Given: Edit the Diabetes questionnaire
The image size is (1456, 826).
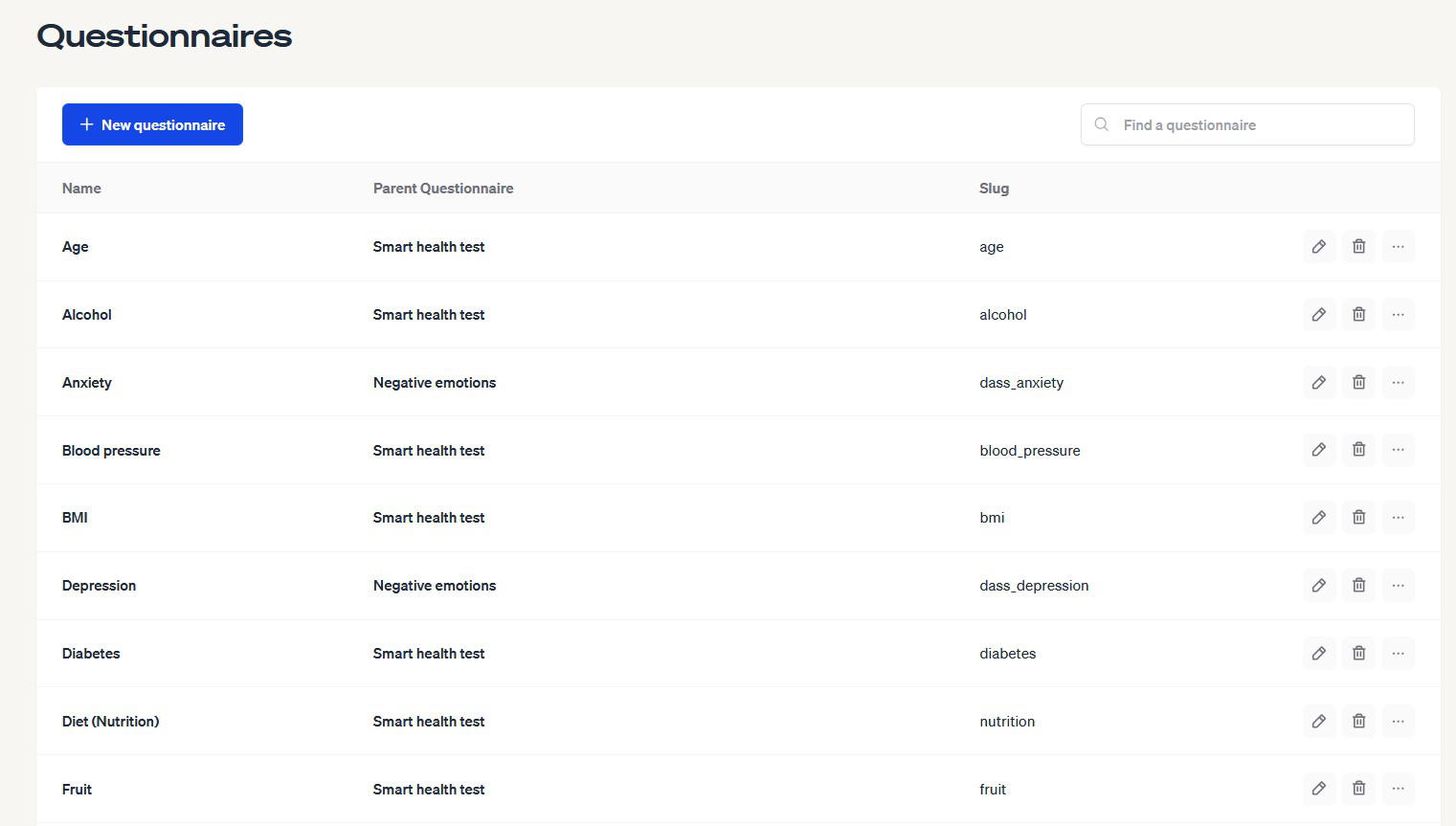Looking at the screenshot, I should click(x=1318, y=653).
